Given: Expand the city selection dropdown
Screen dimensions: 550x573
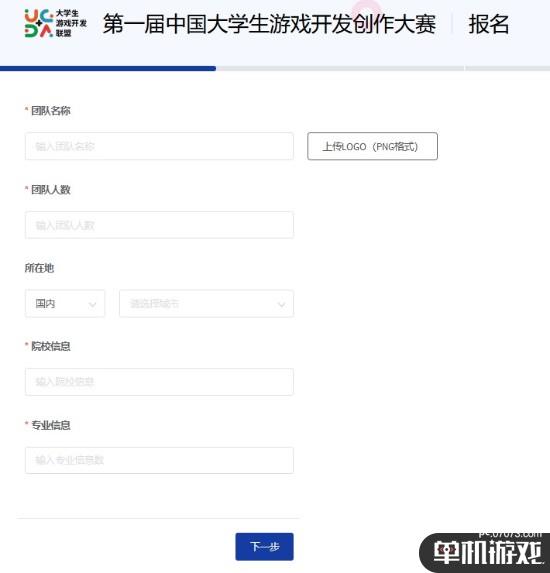Looking at the screenshot, I should pos(206,304).
